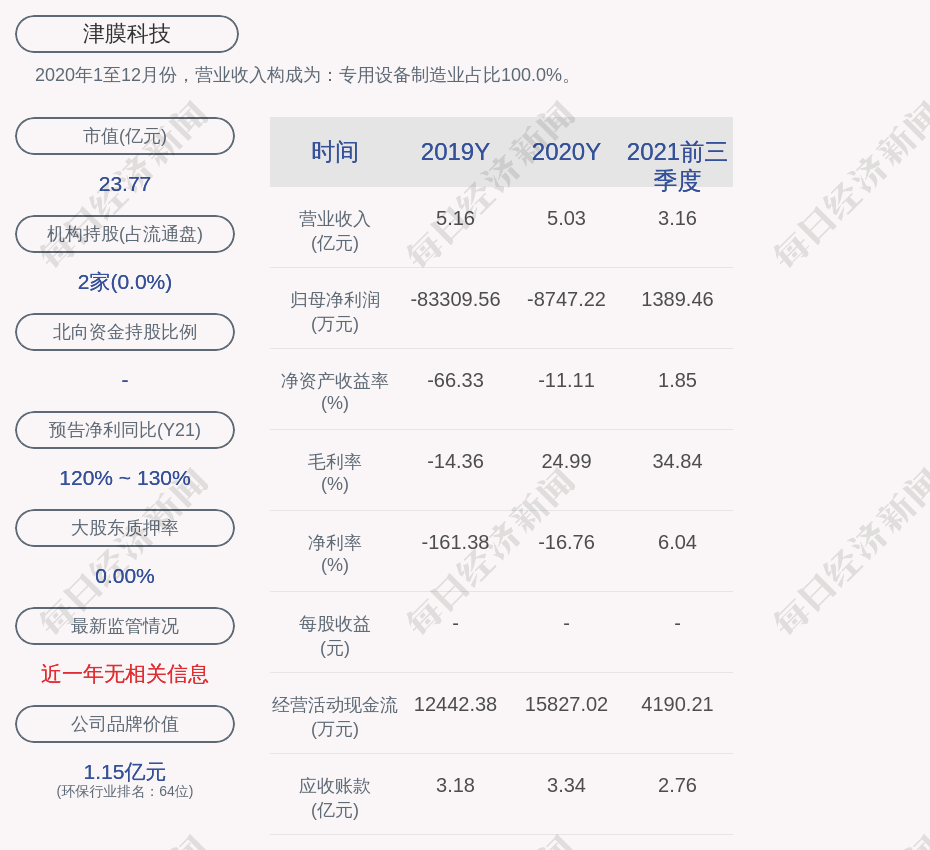This screenshot has width=930, height=850.
Task: Select gross margin value 34.84
Action: (x=677, y=461)
